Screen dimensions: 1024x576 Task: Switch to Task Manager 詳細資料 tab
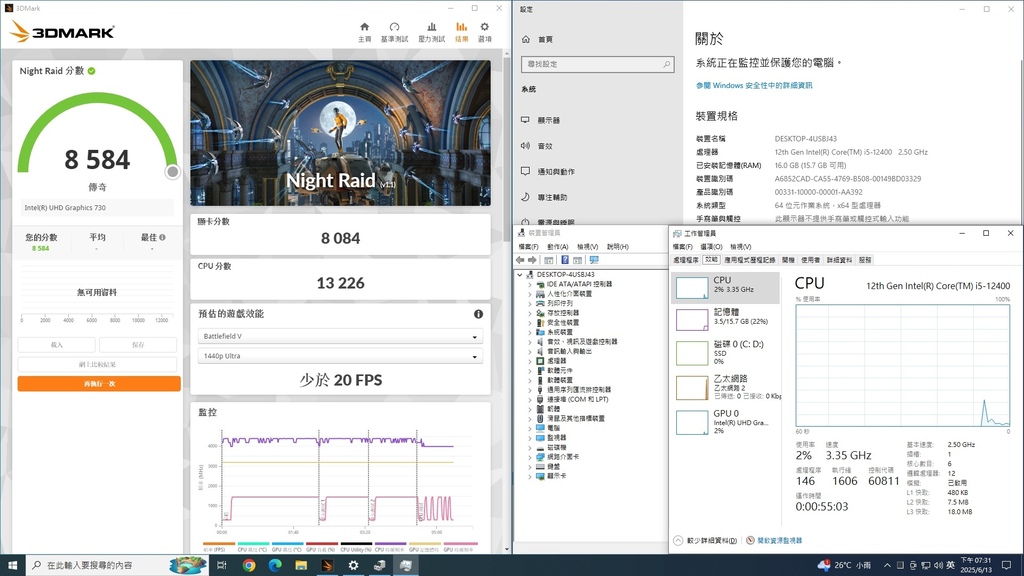pos(839,260)
